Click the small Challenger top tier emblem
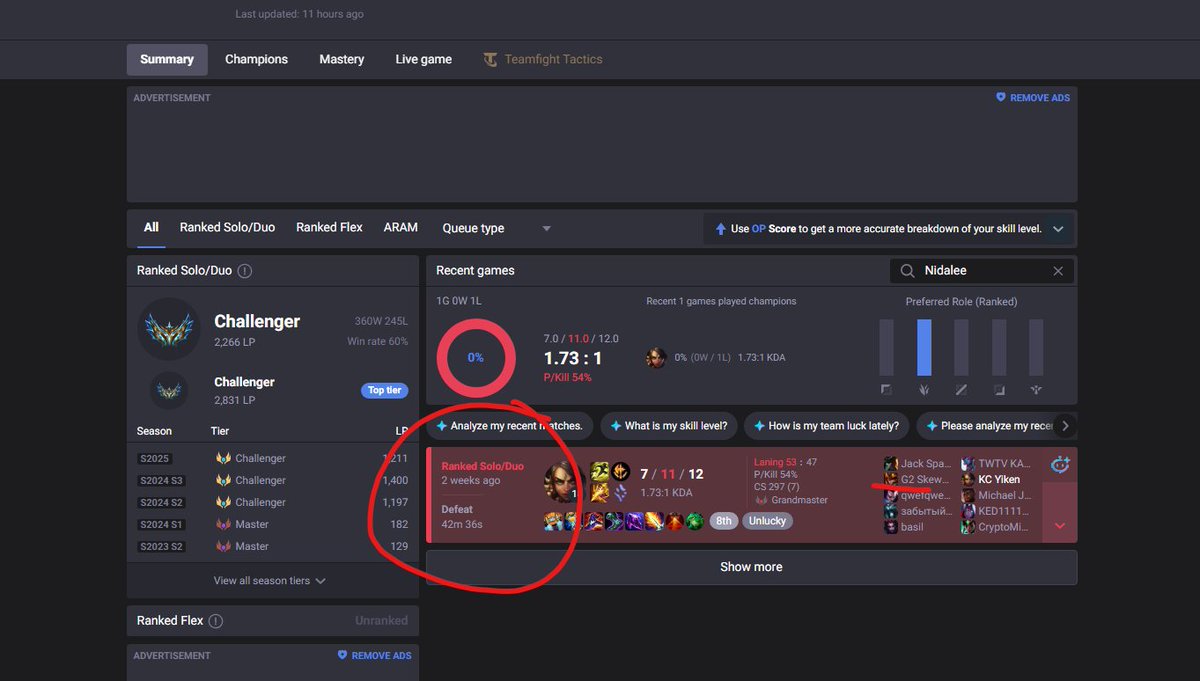The width and height of the screenshot is (1200, 681). click(x=169, y=390)
